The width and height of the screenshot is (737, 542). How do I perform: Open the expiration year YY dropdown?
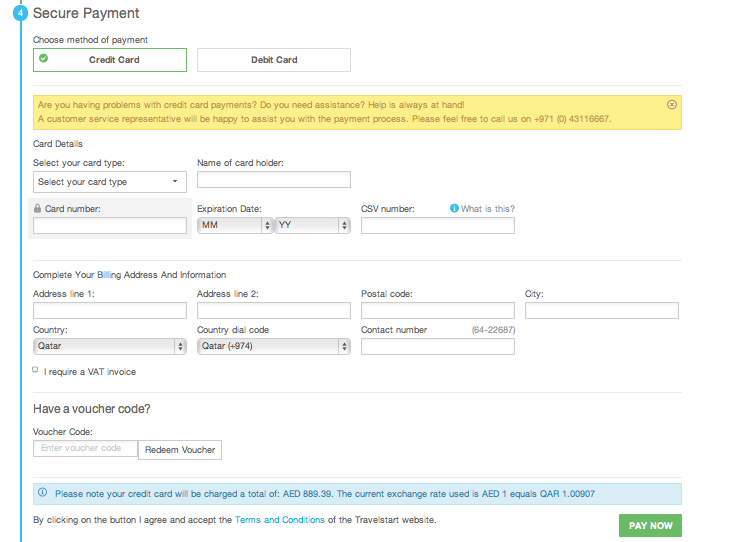(313, 225)
